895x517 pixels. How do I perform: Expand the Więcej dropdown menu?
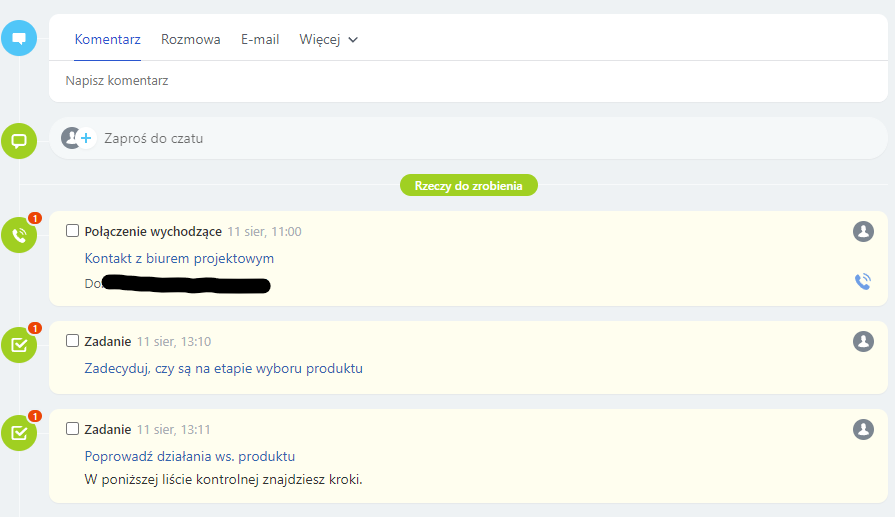(x=328, y=40)
